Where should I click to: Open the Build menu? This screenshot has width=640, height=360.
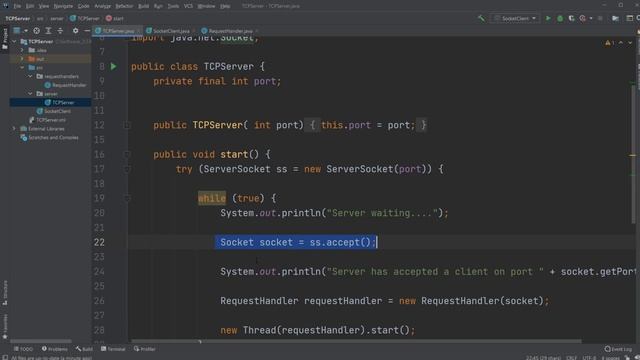point(143,6)
